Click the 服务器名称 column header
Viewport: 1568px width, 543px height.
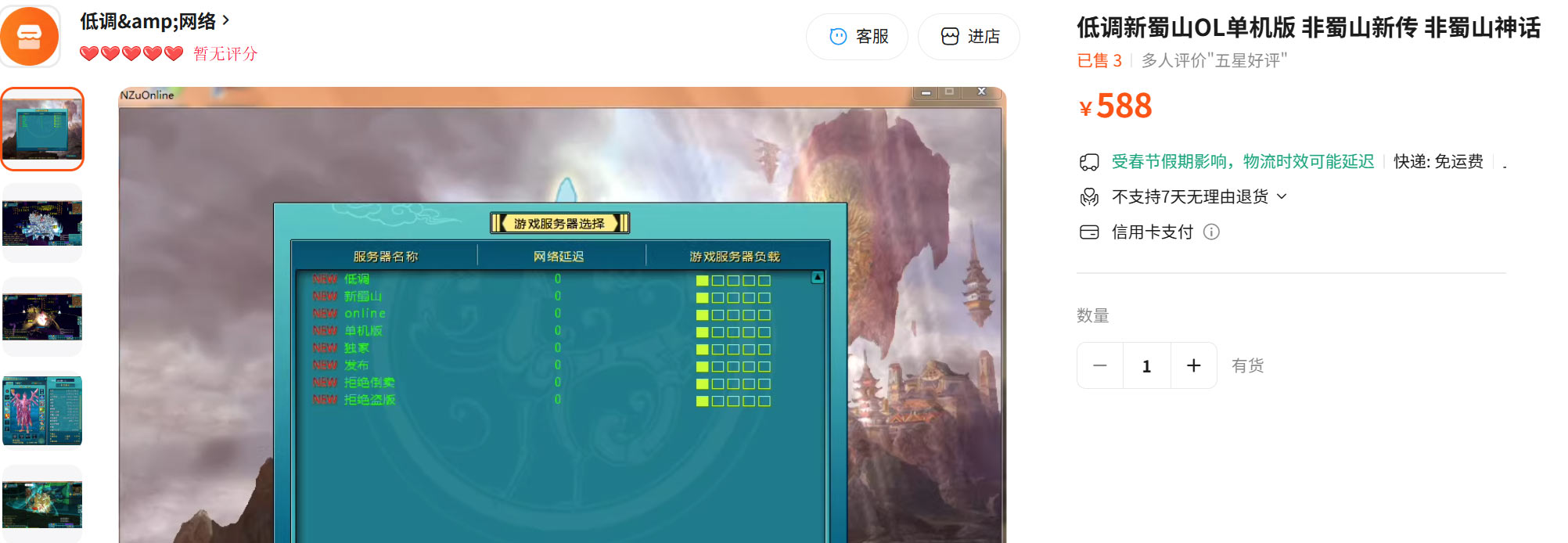(x=386, y=257)
